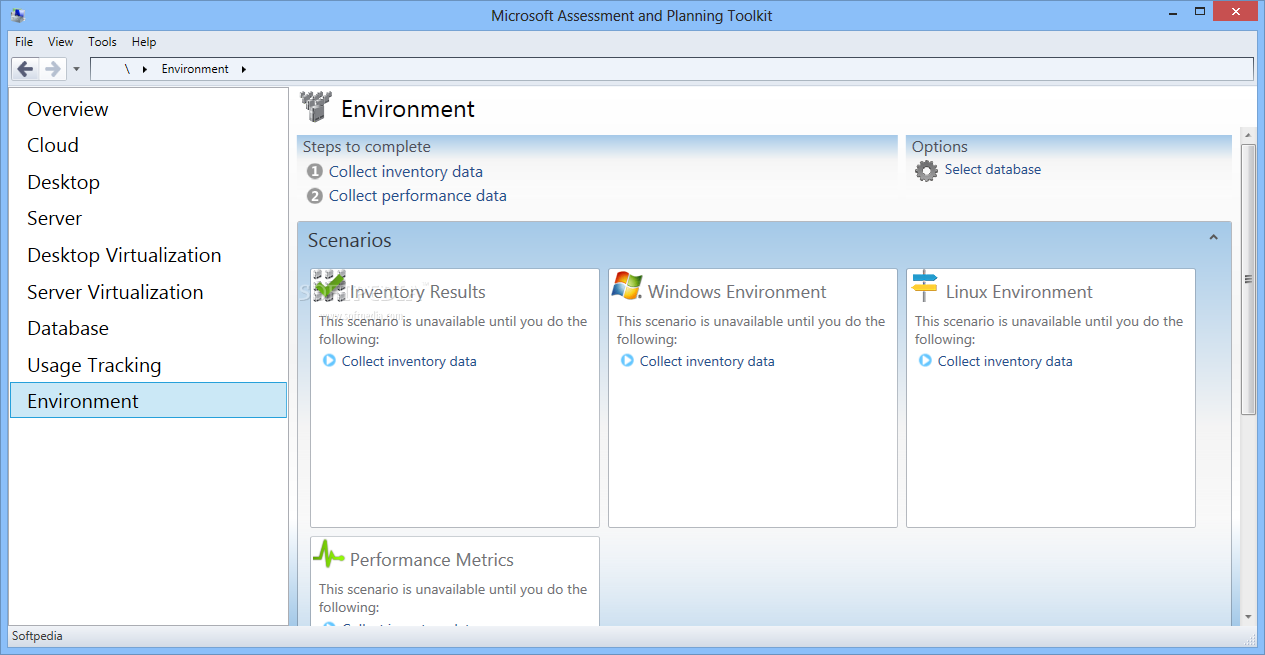Open Server Virtualization section
The width and height of the screenshot is (1265, 655).
148,292
